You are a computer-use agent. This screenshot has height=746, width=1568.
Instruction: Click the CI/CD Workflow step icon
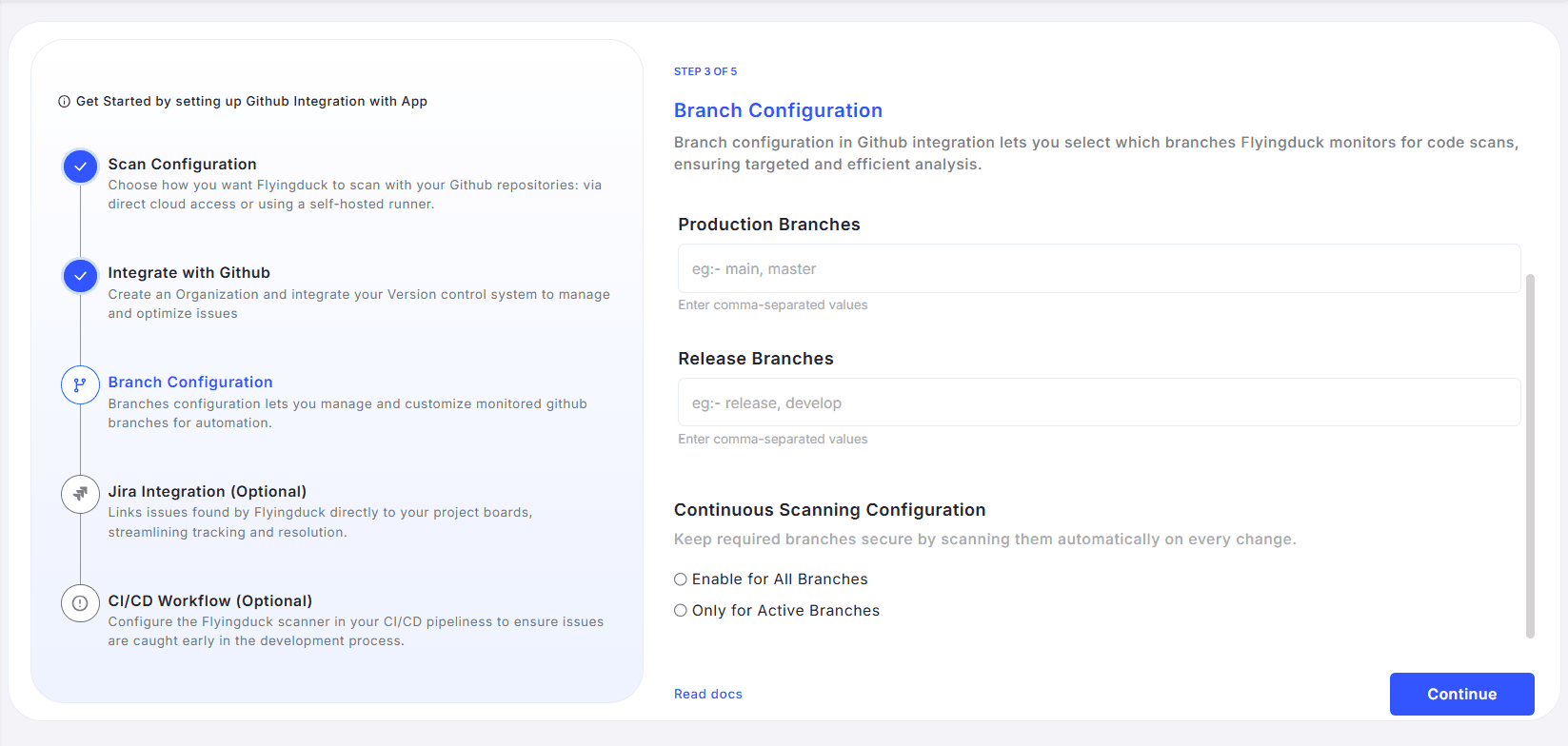[x=80, y=603]
